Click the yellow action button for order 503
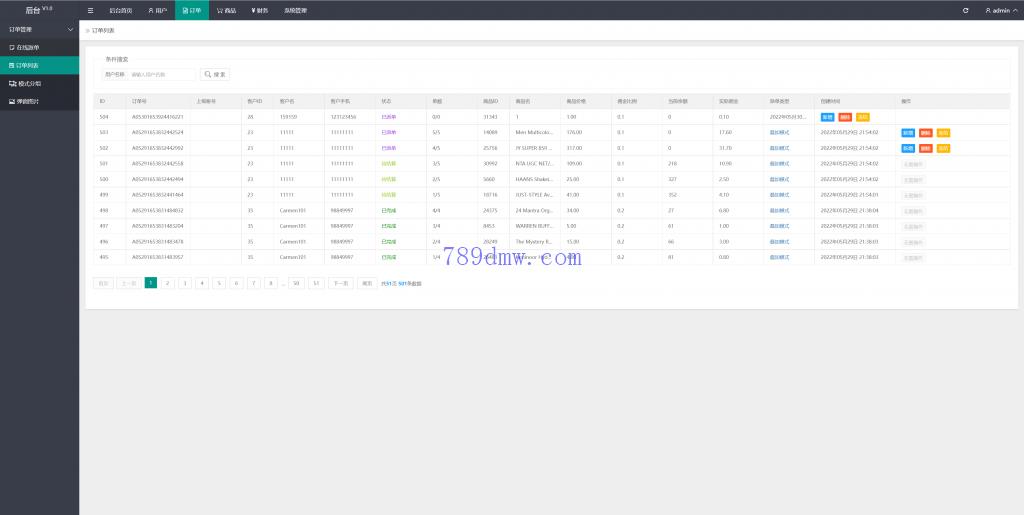 pos(942,132)
